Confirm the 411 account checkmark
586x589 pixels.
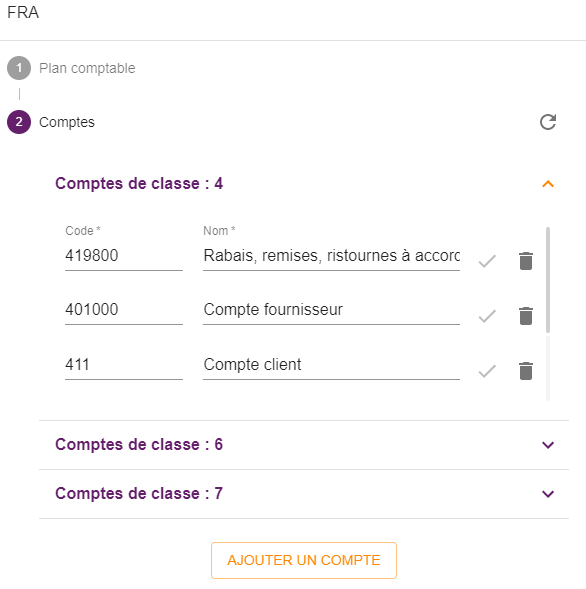point(487,371)
